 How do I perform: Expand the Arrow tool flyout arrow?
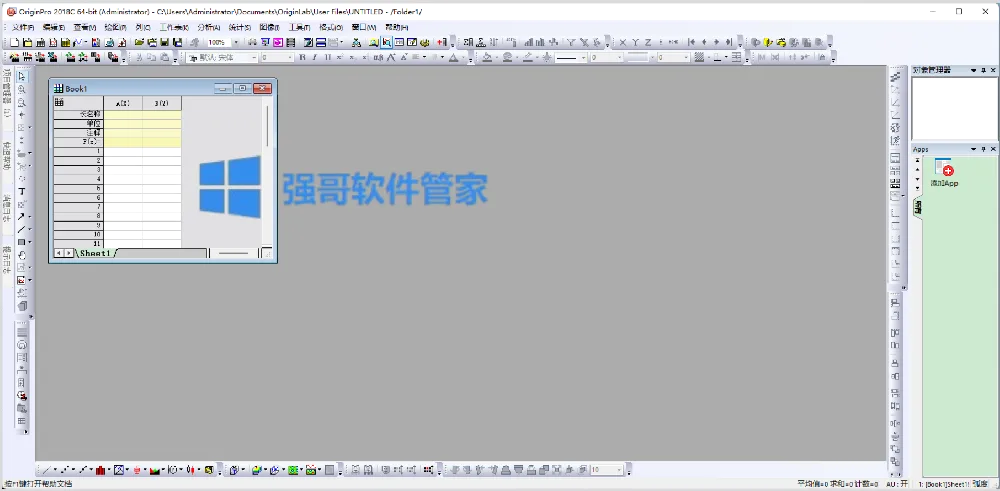point(29,217)
